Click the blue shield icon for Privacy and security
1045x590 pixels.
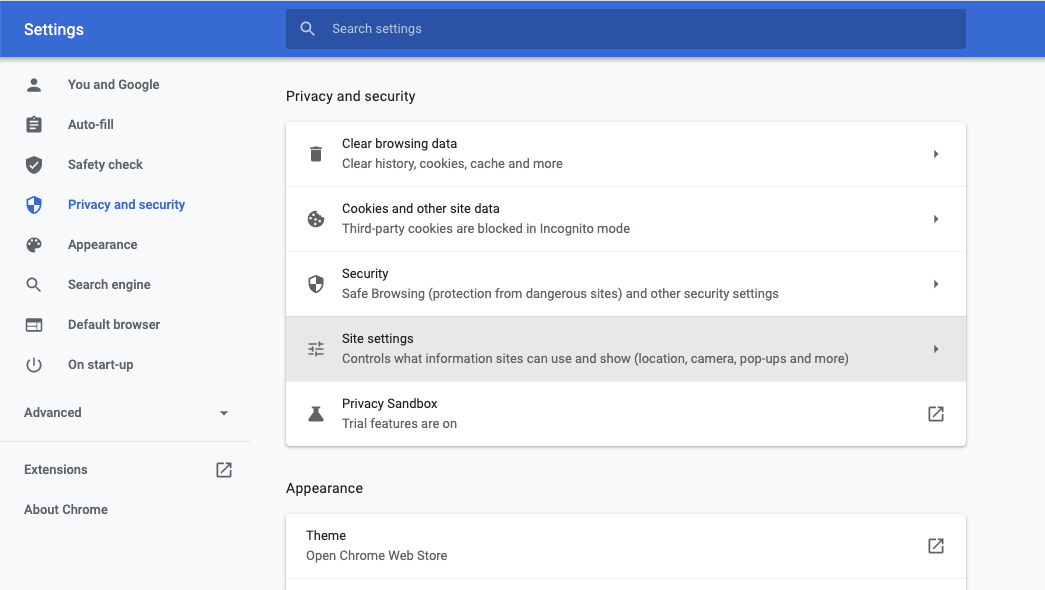(x=34, y=205)
